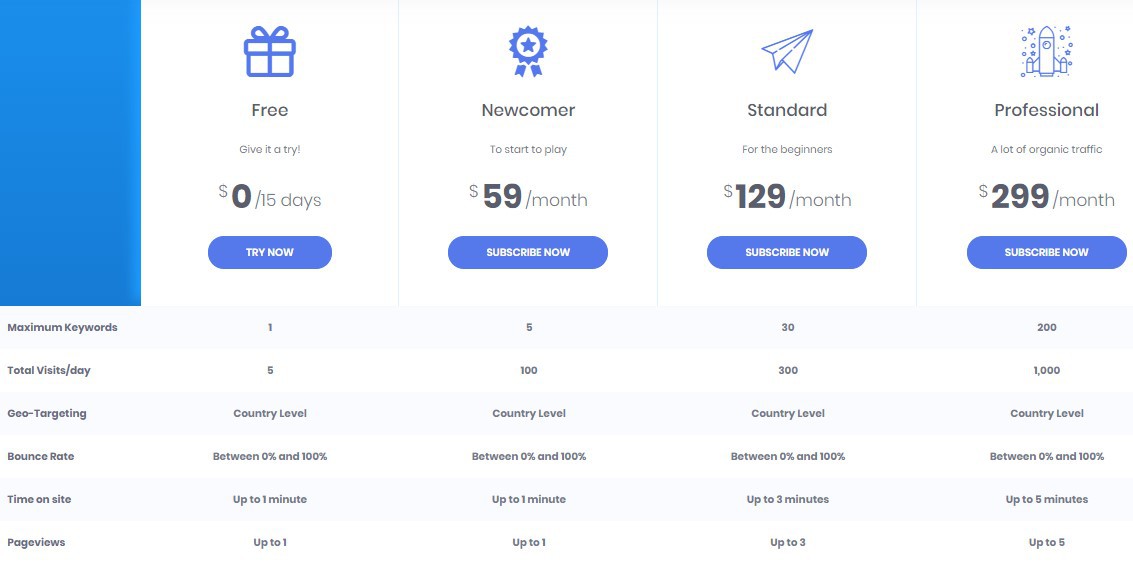Click the Free plan title
The image size is (1133, 567).
tap(270, 110)
